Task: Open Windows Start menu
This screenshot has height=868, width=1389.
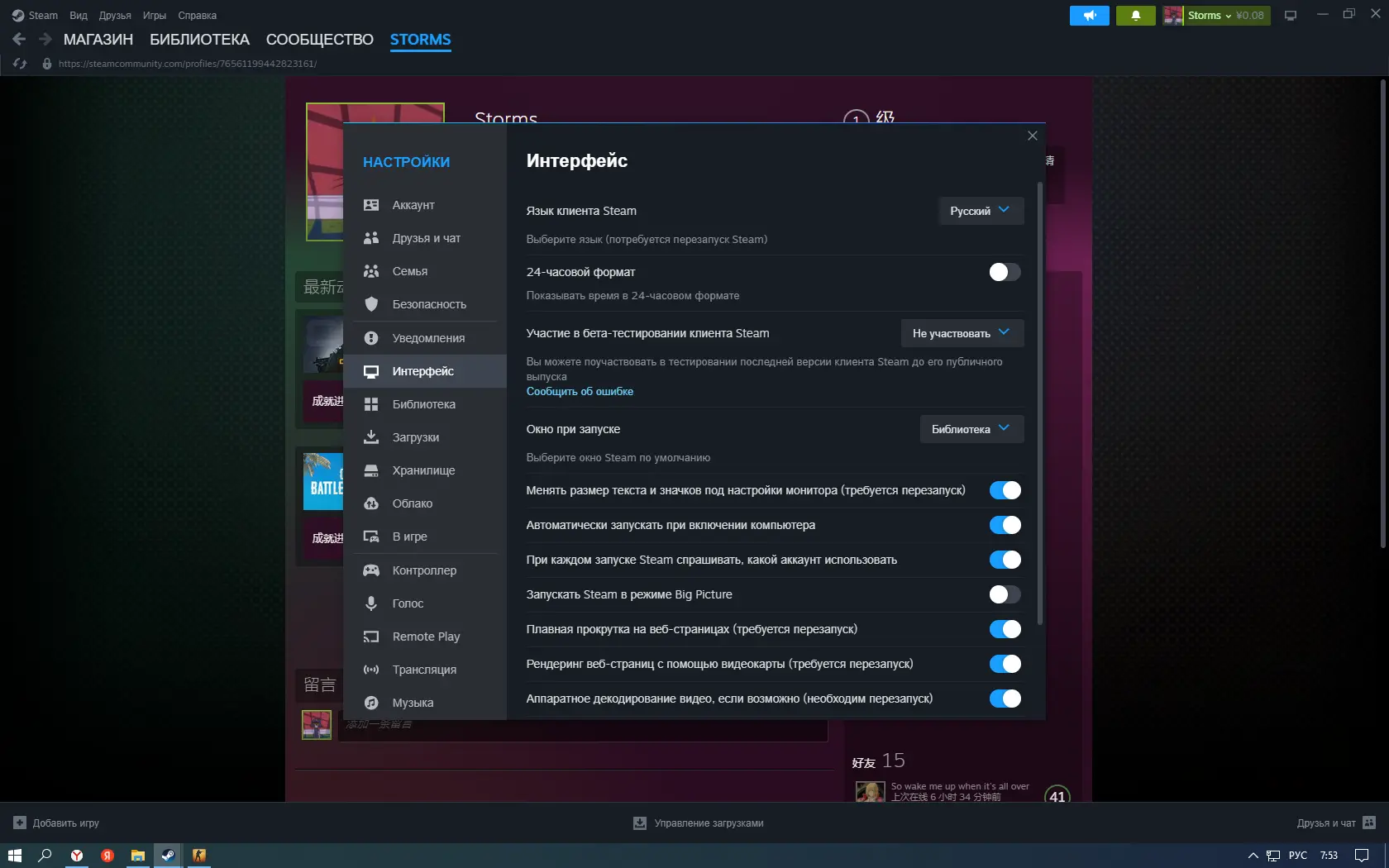Action: [14, 856]
